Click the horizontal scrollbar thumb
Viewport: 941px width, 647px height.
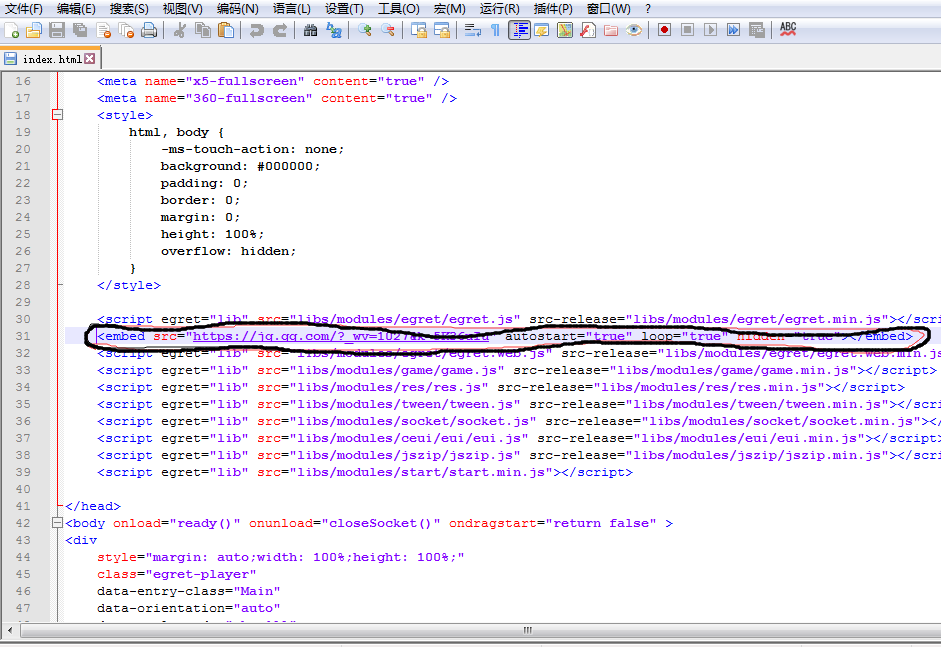527,630
